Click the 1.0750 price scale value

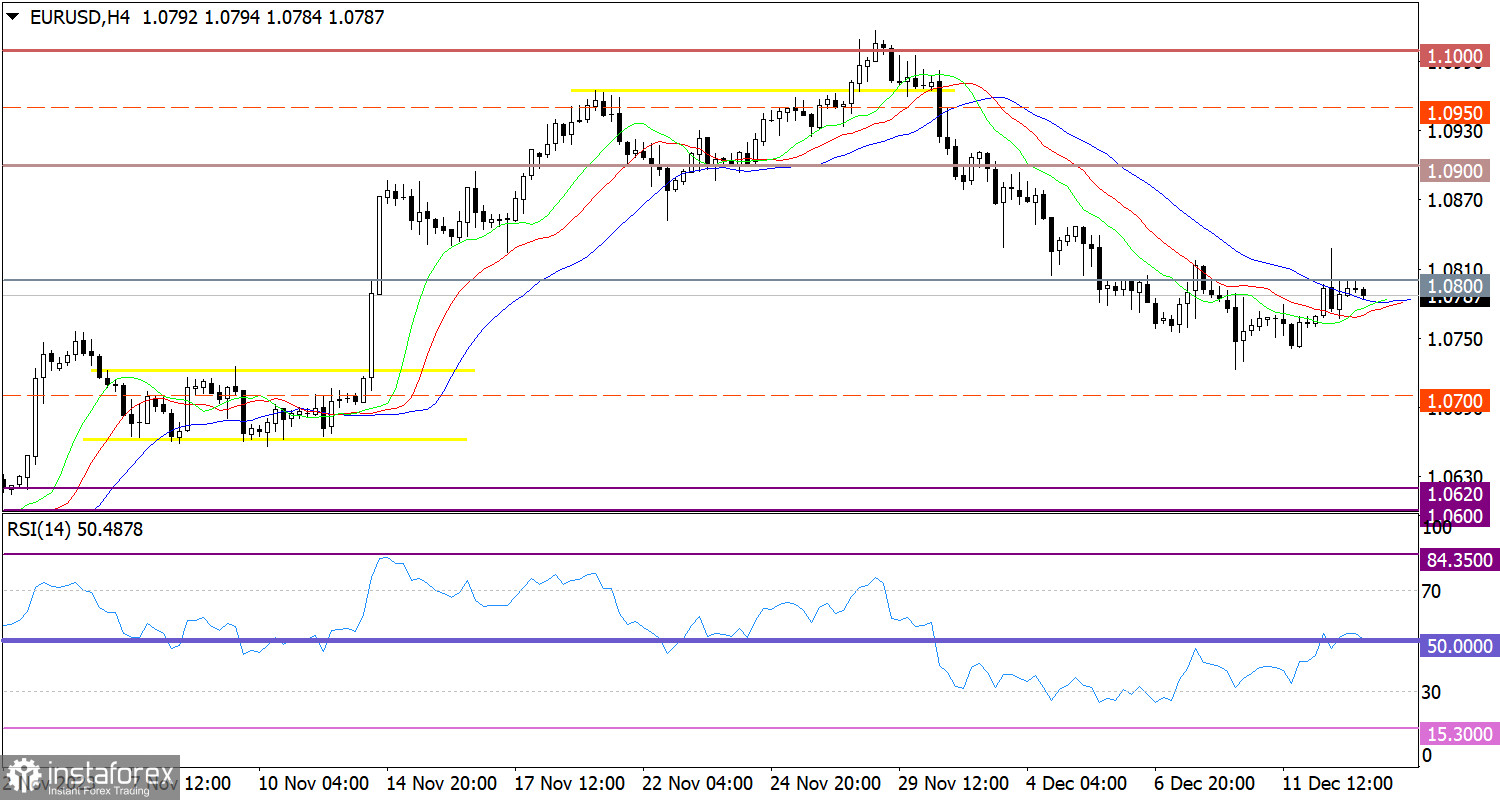1454,339
